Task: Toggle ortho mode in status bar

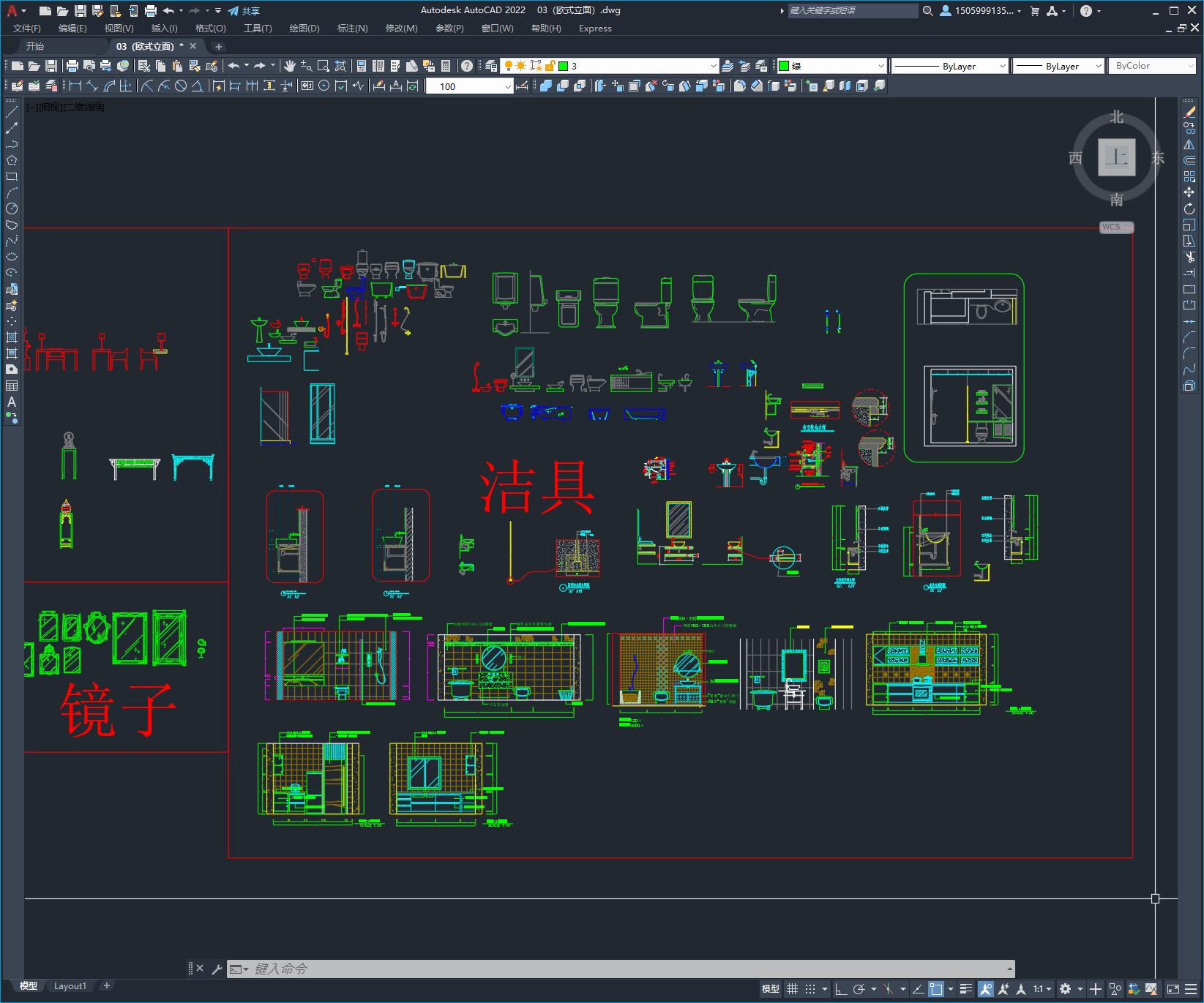Action: (841, 989)
